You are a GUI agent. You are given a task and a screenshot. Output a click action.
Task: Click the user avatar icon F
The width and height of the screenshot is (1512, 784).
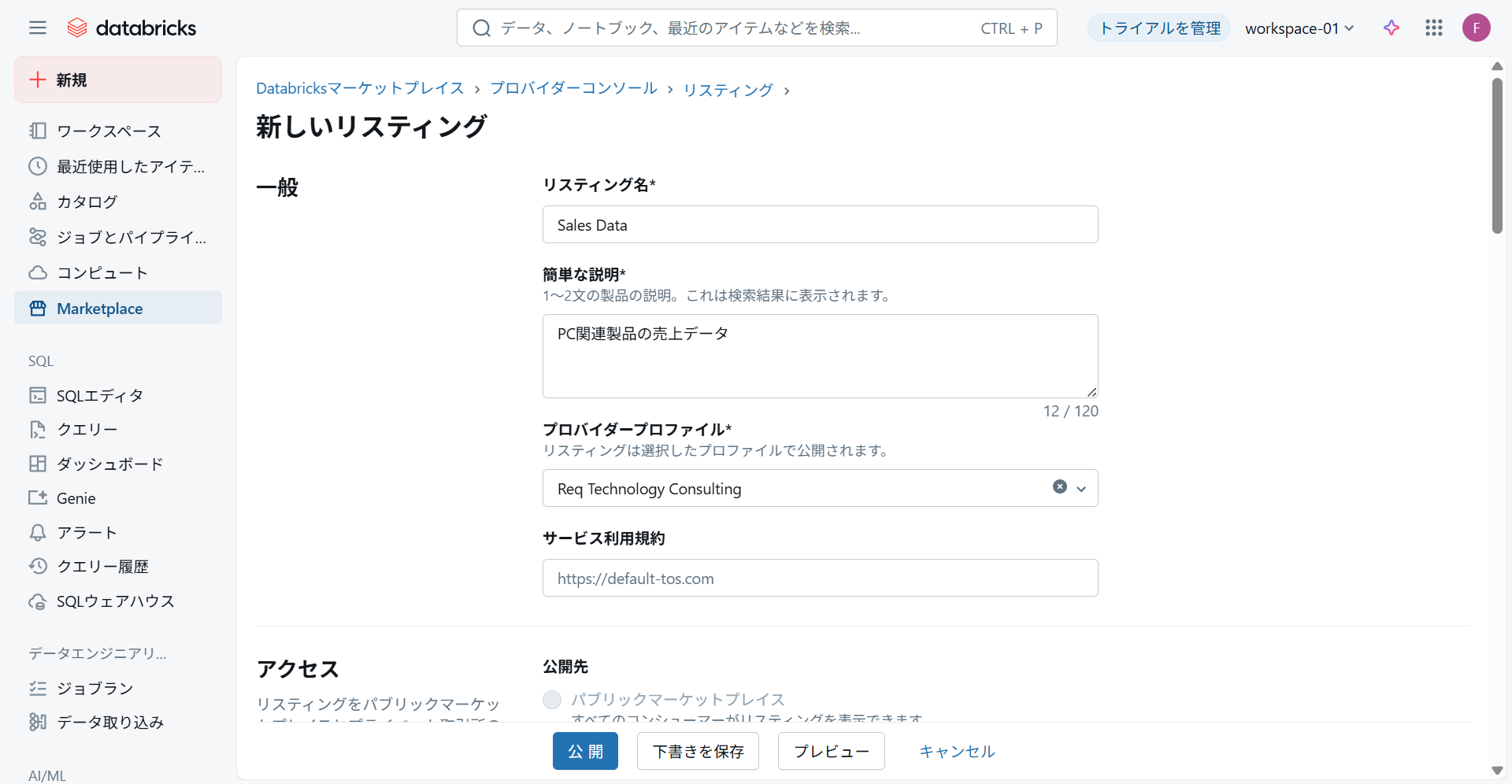tap(1476, 28)
